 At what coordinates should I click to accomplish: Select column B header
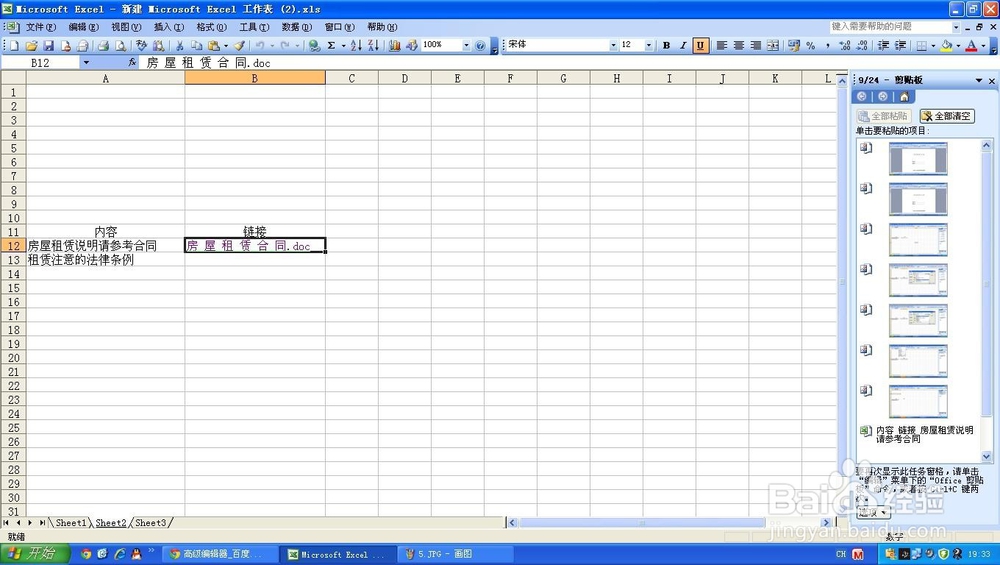point(254,78)
